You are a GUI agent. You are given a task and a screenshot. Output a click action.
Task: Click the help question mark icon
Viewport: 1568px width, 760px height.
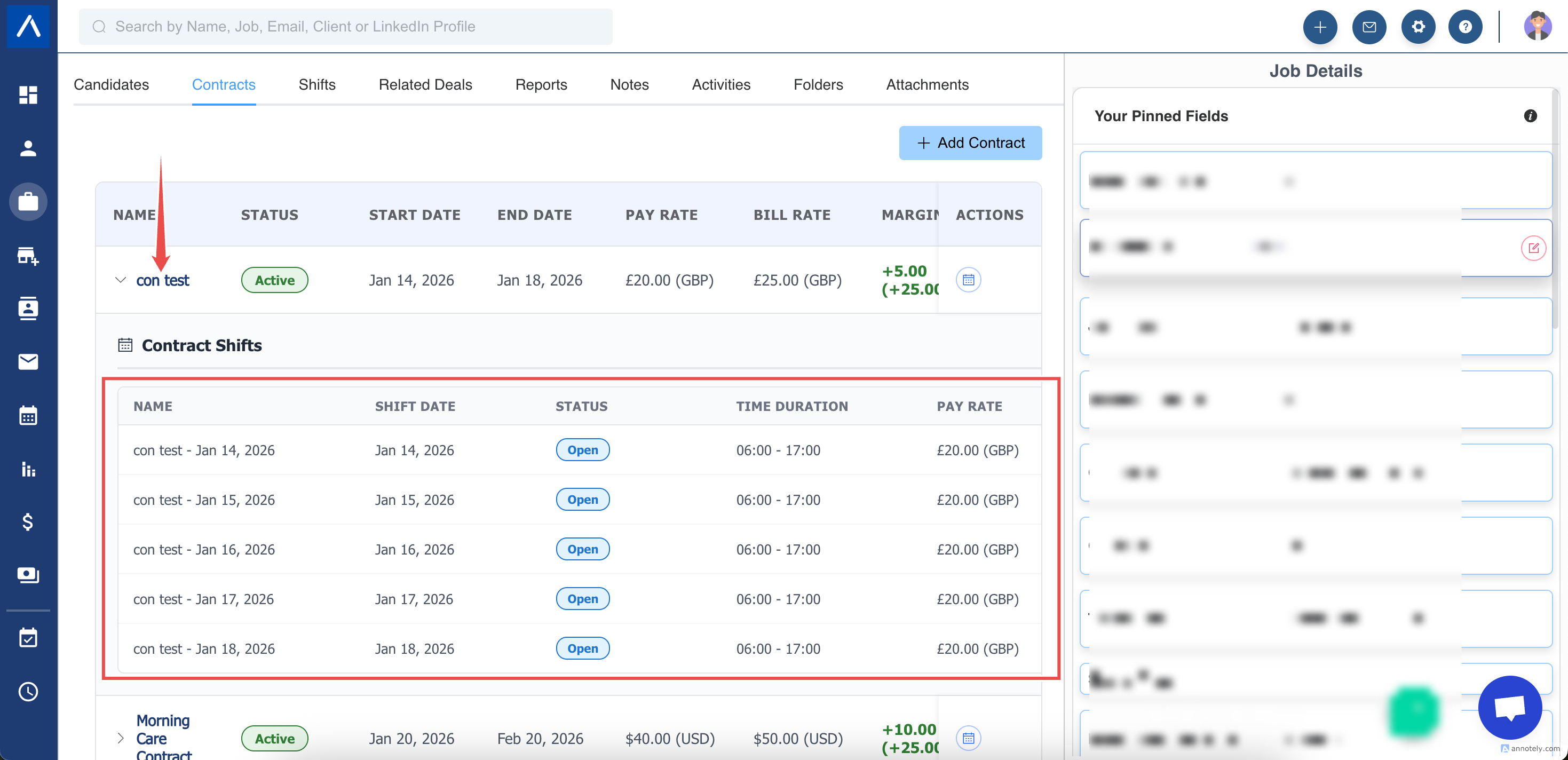click(x=1465, y=27)
